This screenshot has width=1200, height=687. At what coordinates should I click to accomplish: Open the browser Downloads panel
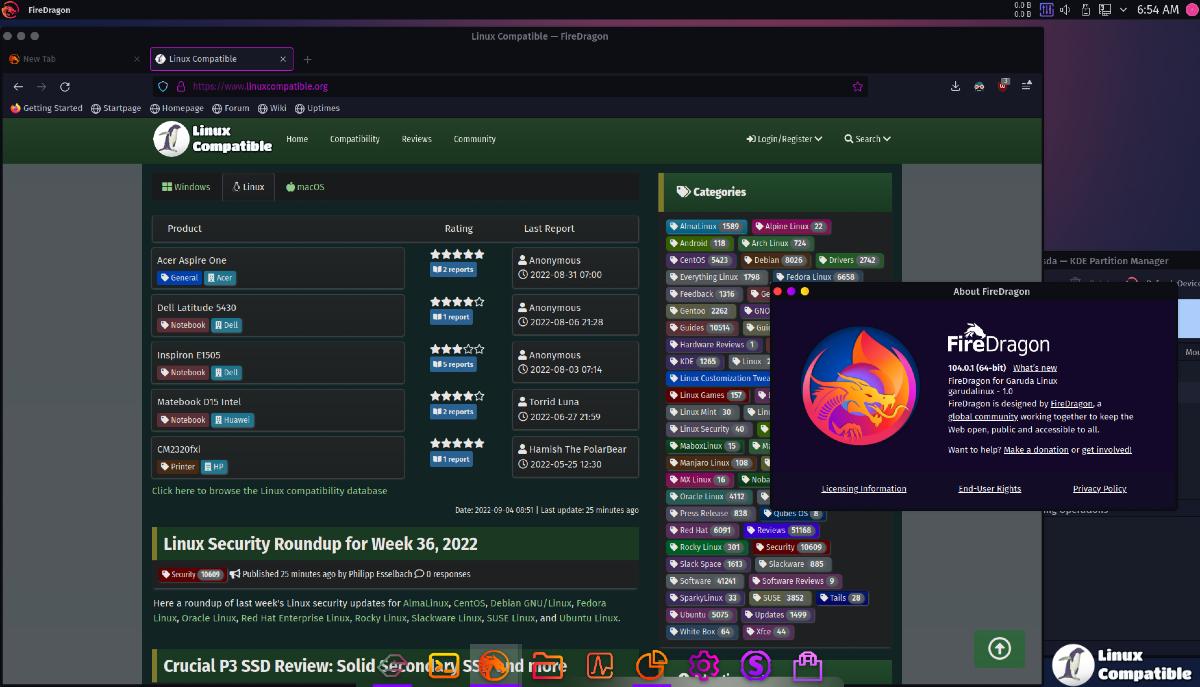tap(955, 87)
